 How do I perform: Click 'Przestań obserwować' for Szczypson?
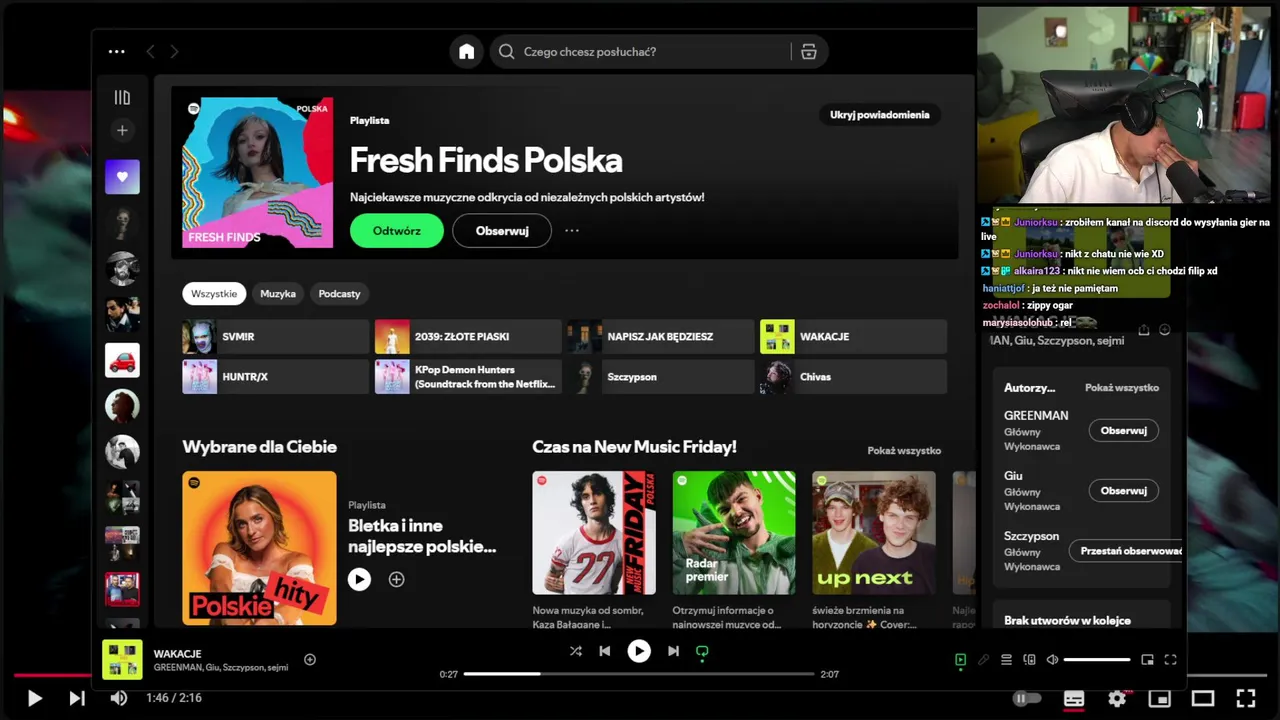point(1126,551)
